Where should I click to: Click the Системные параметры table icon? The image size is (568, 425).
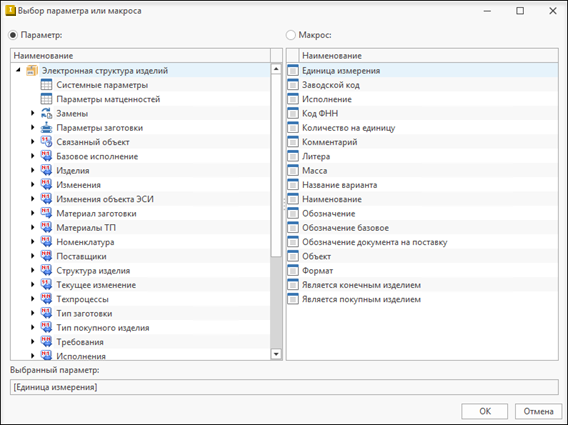click(46, 85)
